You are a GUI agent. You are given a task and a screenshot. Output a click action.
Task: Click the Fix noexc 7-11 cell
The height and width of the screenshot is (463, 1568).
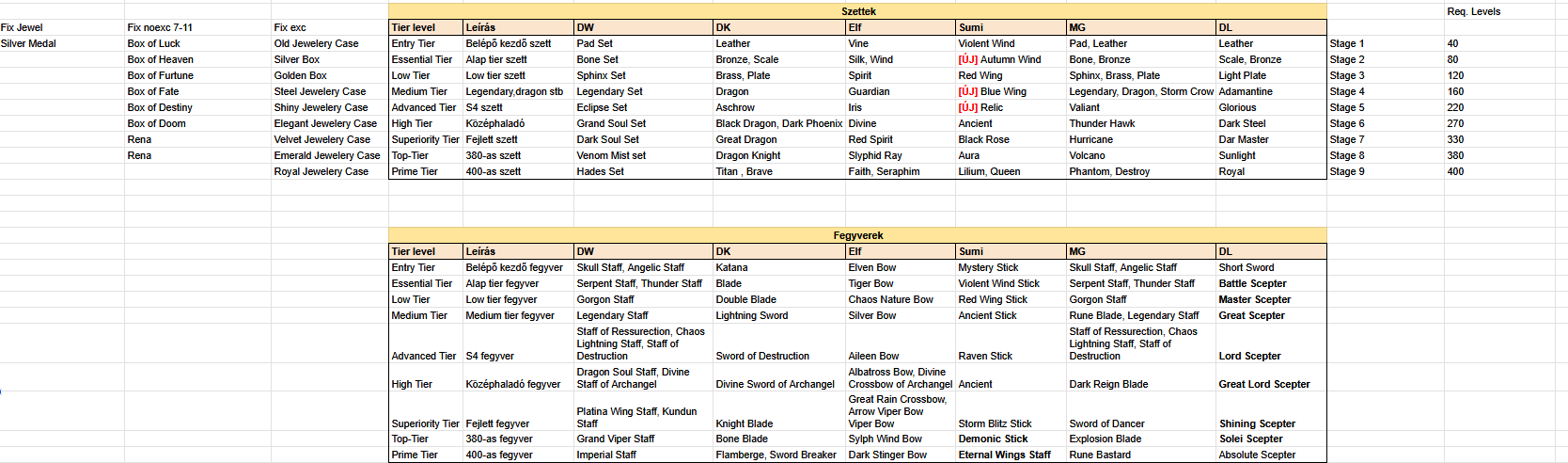[x=160, y=27]
